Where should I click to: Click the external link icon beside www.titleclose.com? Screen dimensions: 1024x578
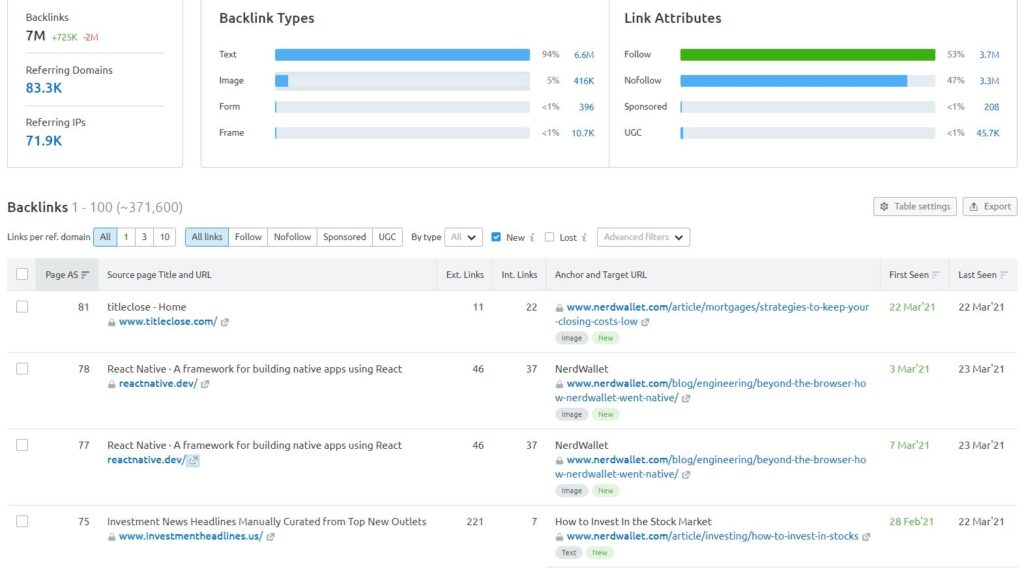coord(224,323)
